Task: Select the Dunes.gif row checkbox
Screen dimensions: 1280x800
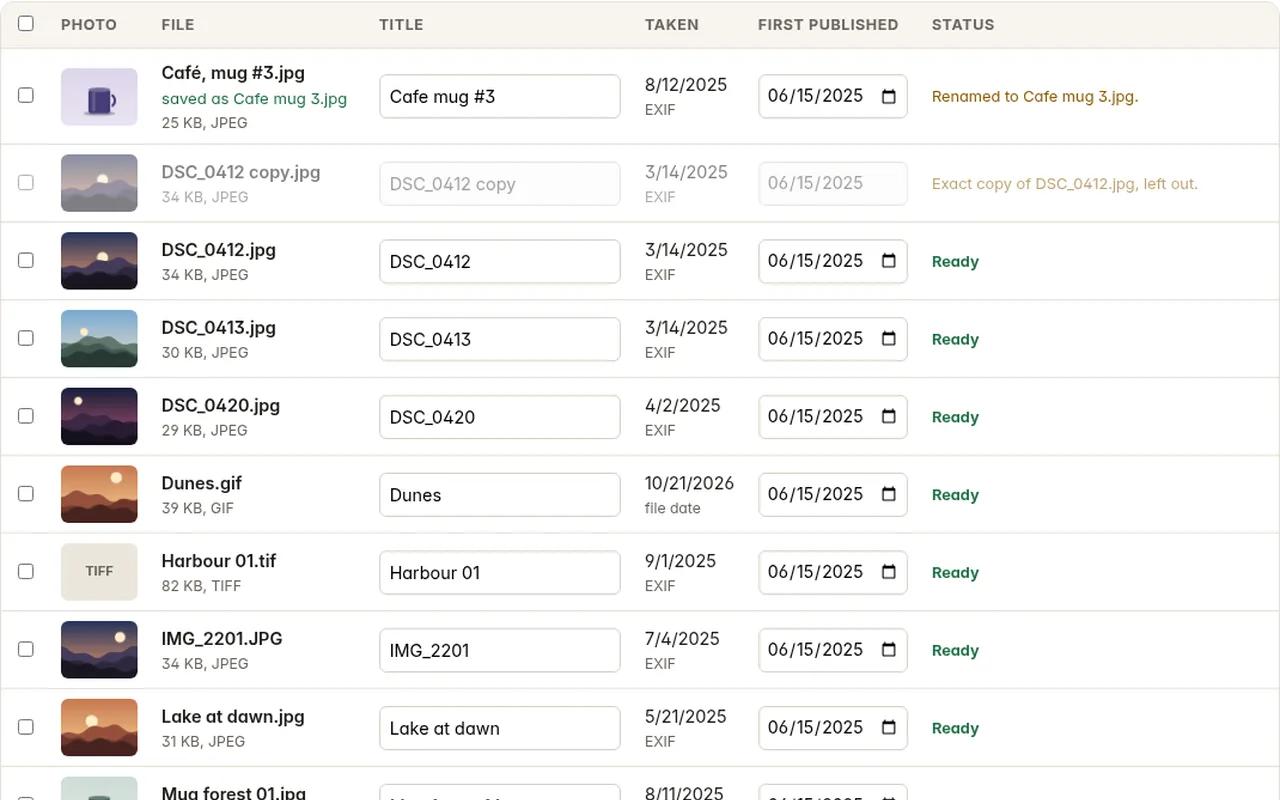Action: [26, 493]
